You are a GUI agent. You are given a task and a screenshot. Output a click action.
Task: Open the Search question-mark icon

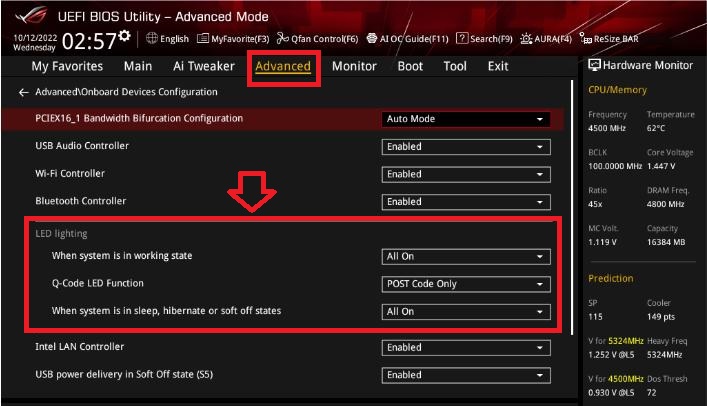click(462, 38)
